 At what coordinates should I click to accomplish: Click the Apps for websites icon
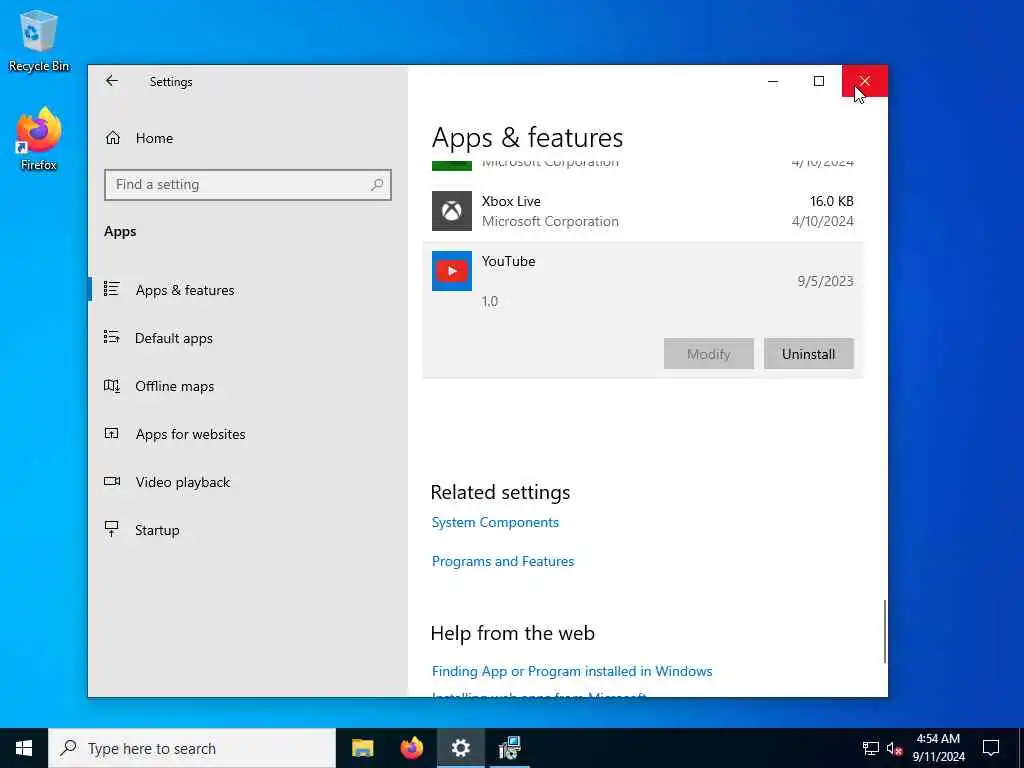112,433
